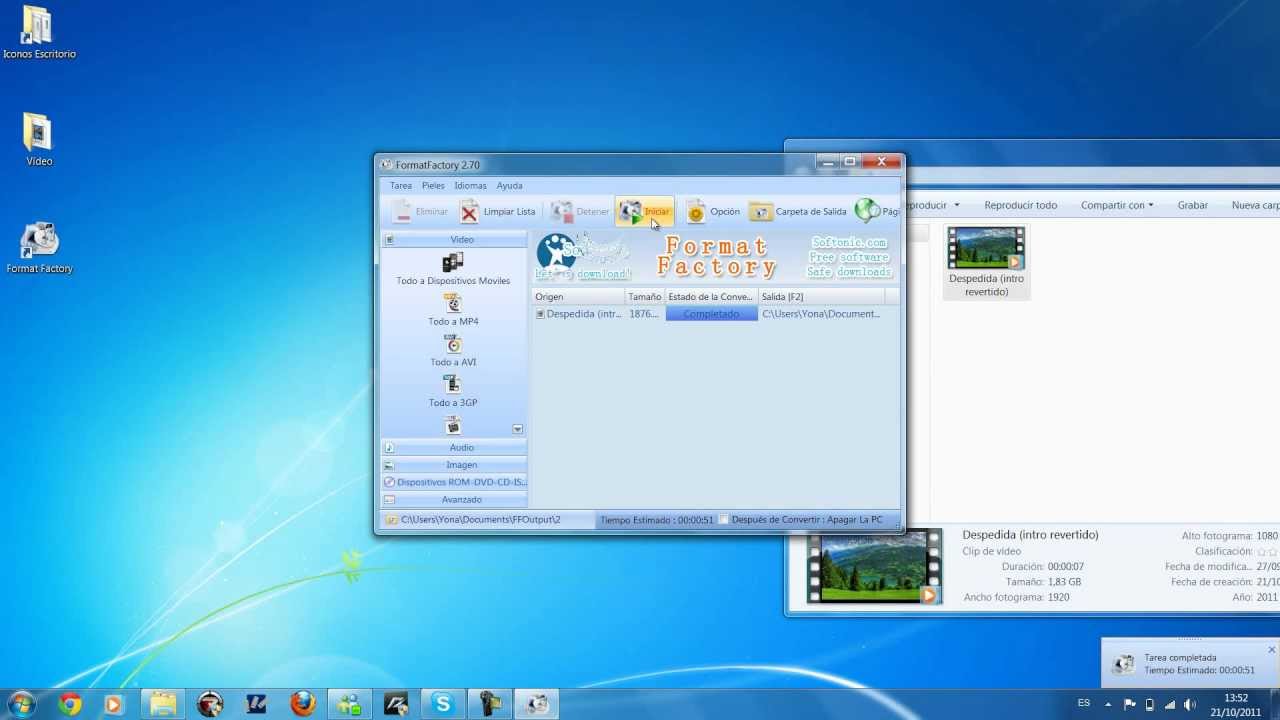Select the Todo a 3GP converter
The image size is (1280, 720).
453,392
